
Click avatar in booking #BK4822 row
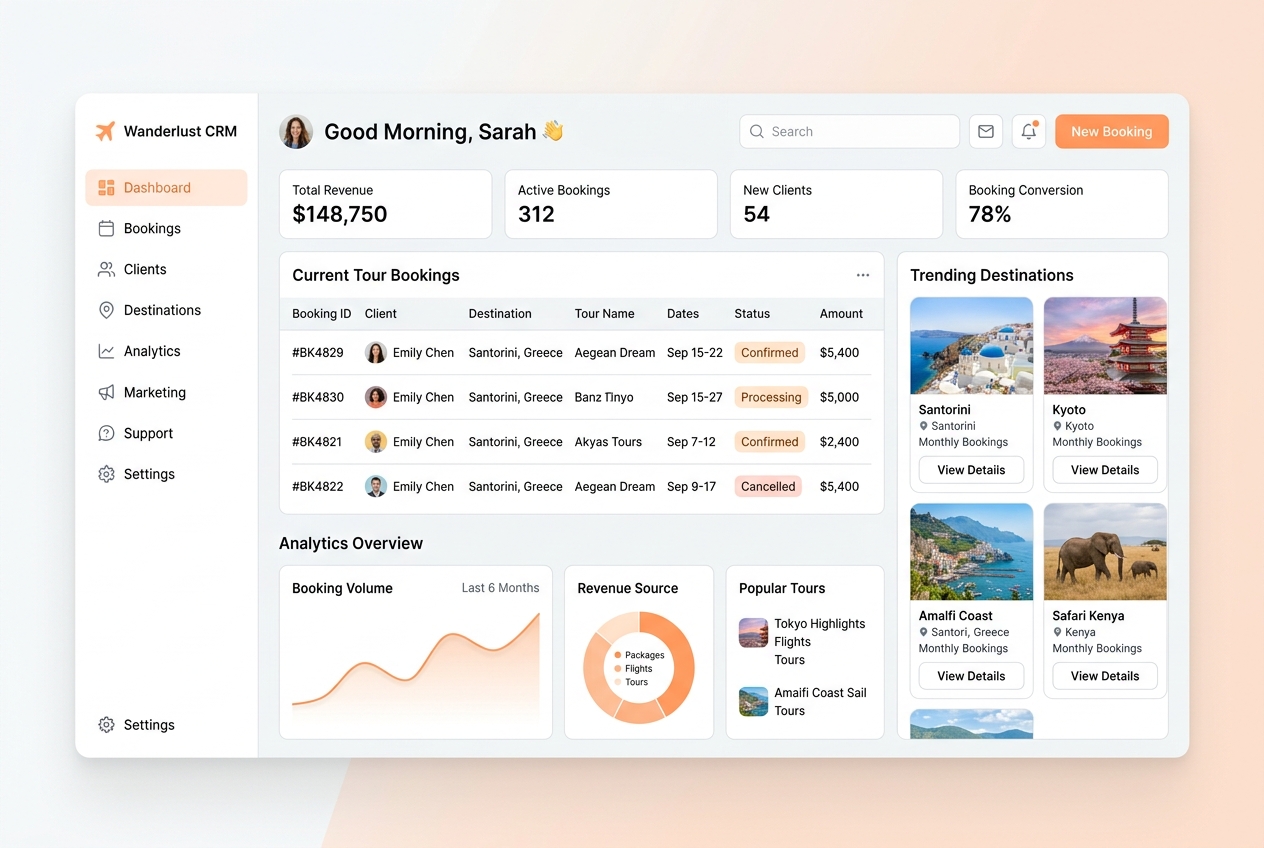(376, 487)
